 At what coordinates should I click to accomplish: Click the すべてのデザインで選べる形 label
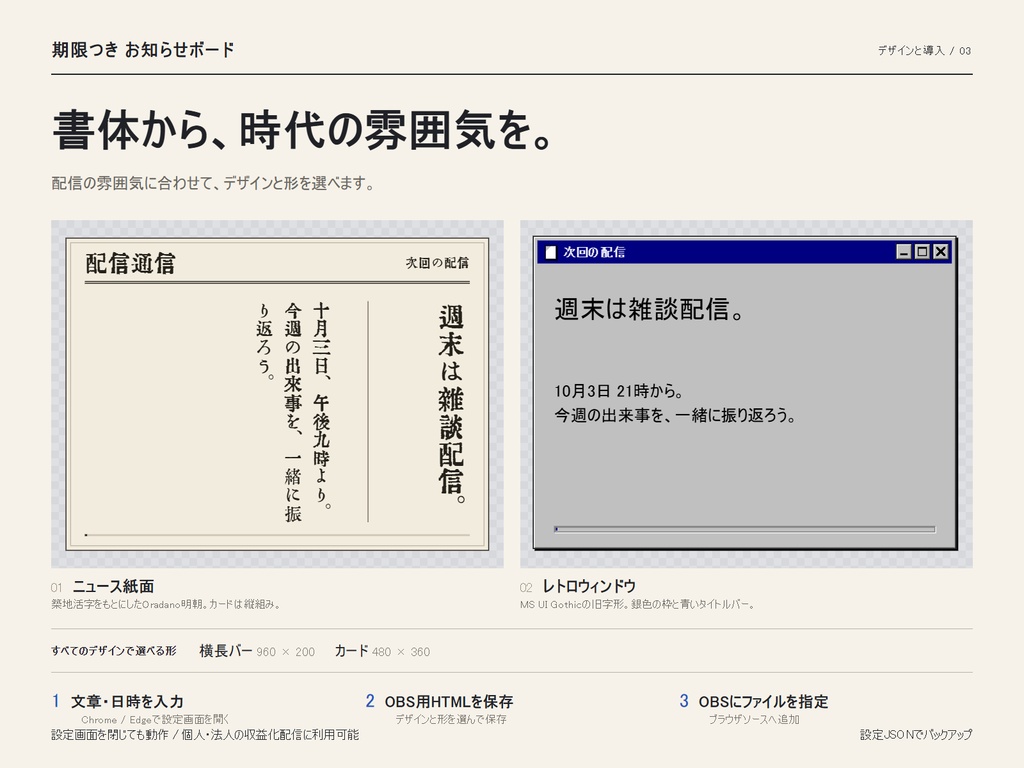click(x=114, y=651)
